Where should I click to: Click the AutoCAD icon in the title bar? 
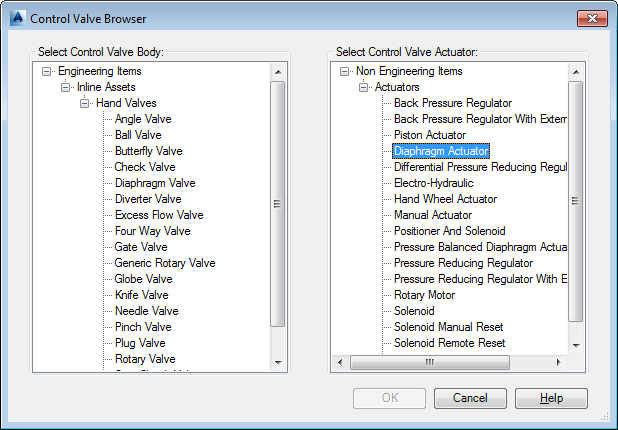pyautogui.click(x=18, y=18)
